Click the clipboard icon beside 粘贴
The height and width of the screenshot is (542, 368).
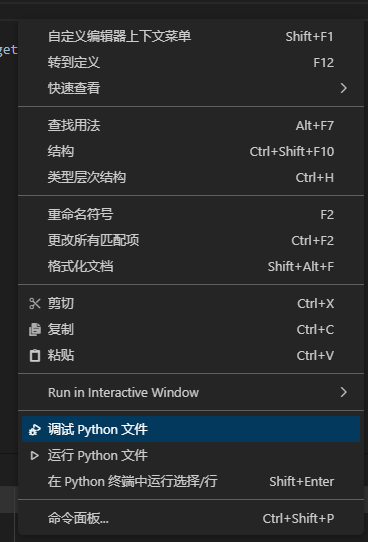pyautogui.click(x=35, y=355)
